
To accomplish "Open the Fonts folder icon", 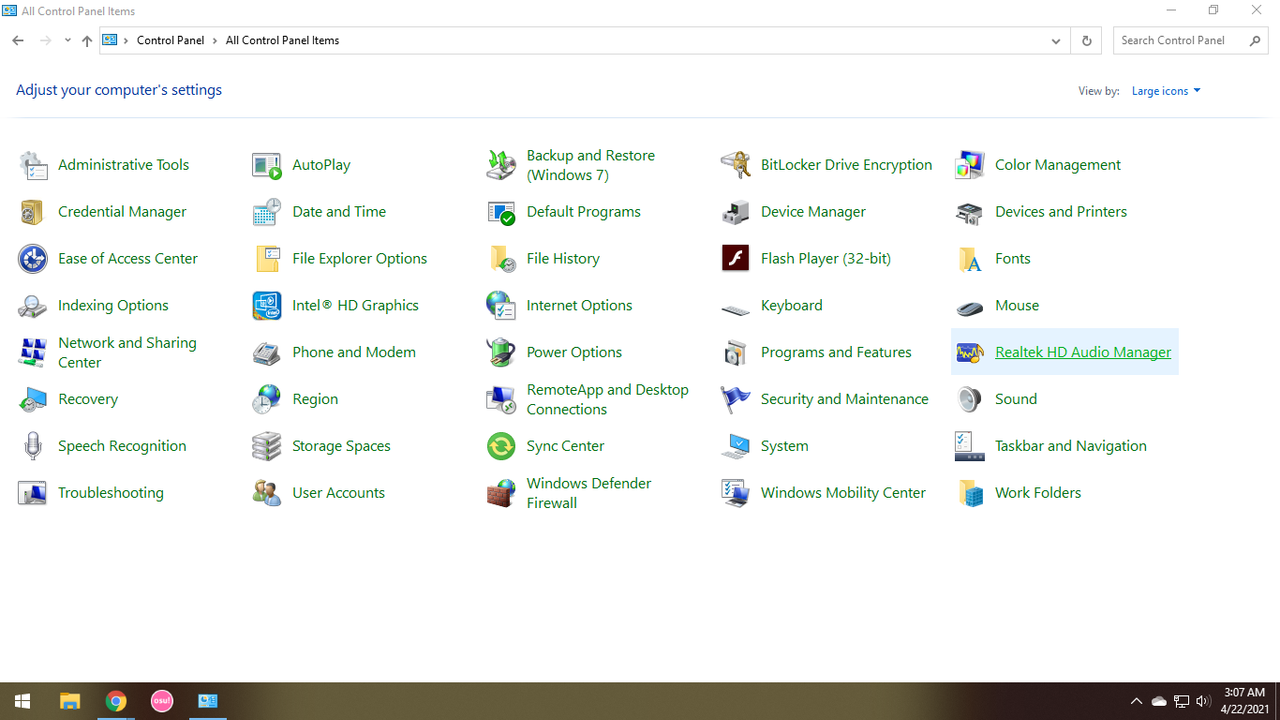I will [969, 259].
